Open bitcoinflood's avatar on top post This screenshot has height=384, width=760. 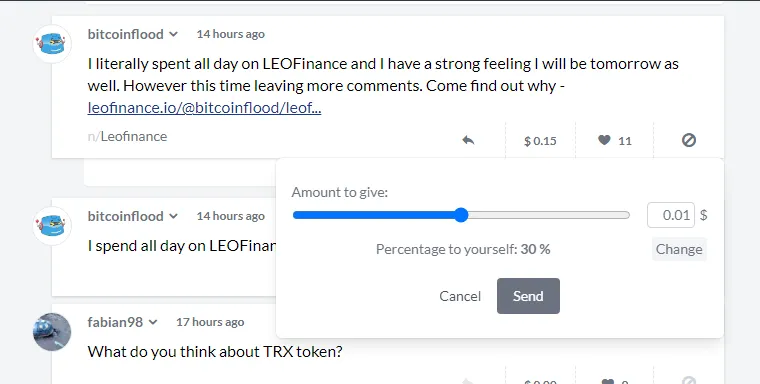(52, 44)
